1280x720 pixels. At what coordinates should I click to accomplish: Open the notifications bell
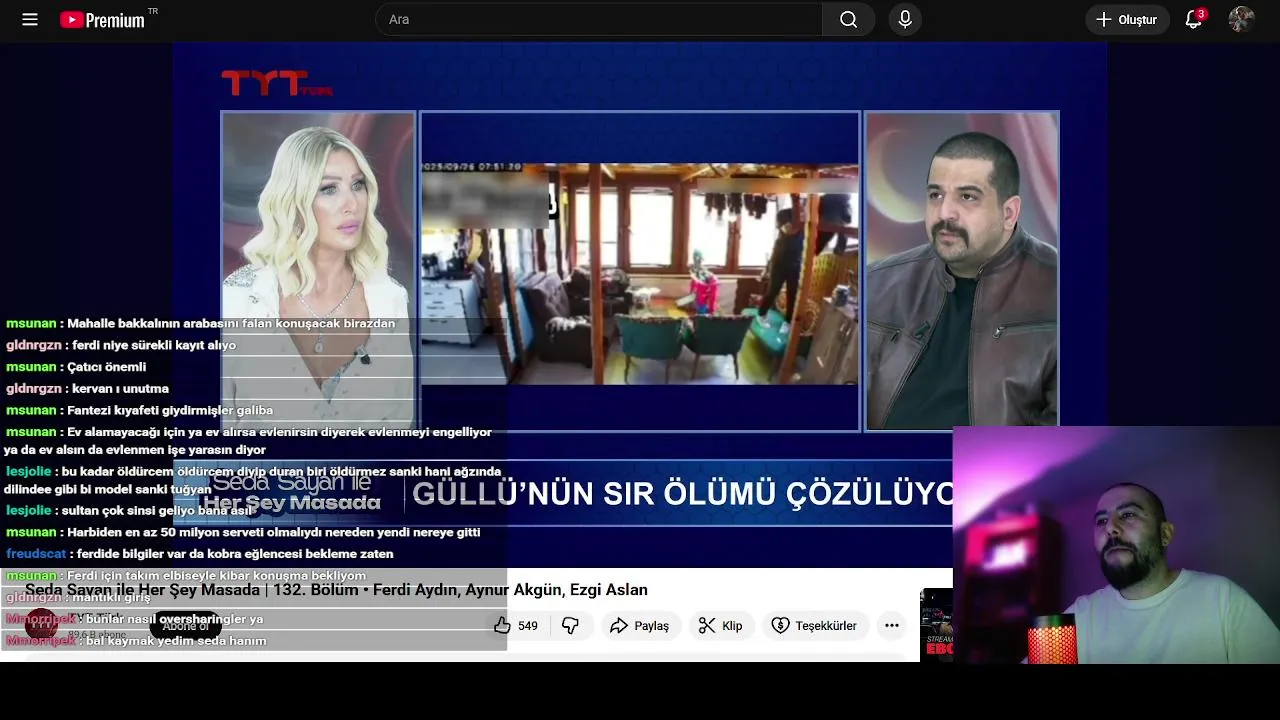(1193, 19)
